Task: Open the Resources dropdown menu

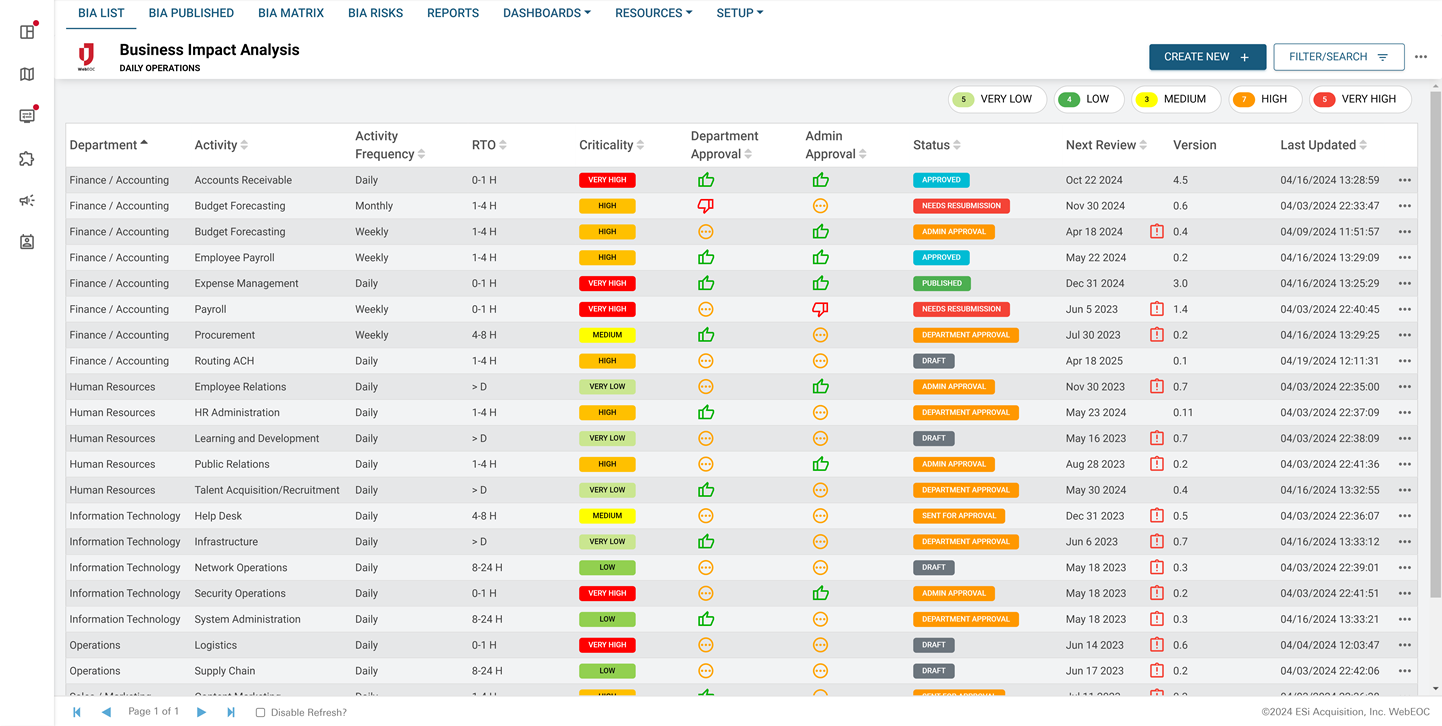Action: (x=653, y=13)
